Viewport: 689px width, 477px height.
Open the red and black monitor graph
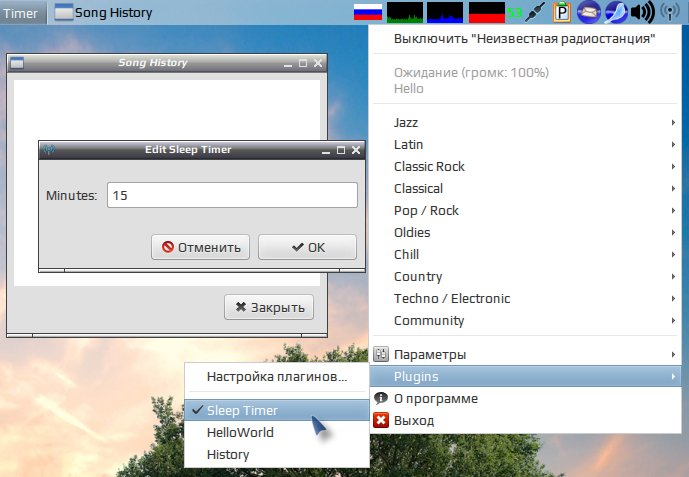pos(487,12)
